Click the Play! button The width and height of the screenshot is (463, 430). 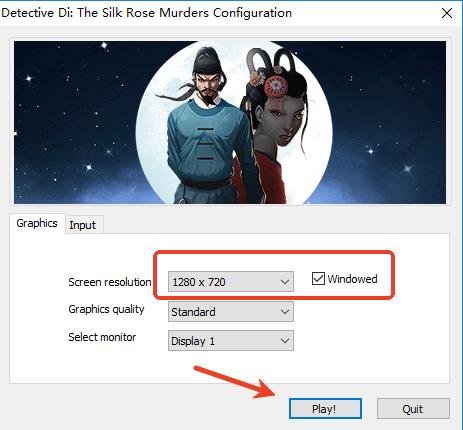click(x=325, y=408)
